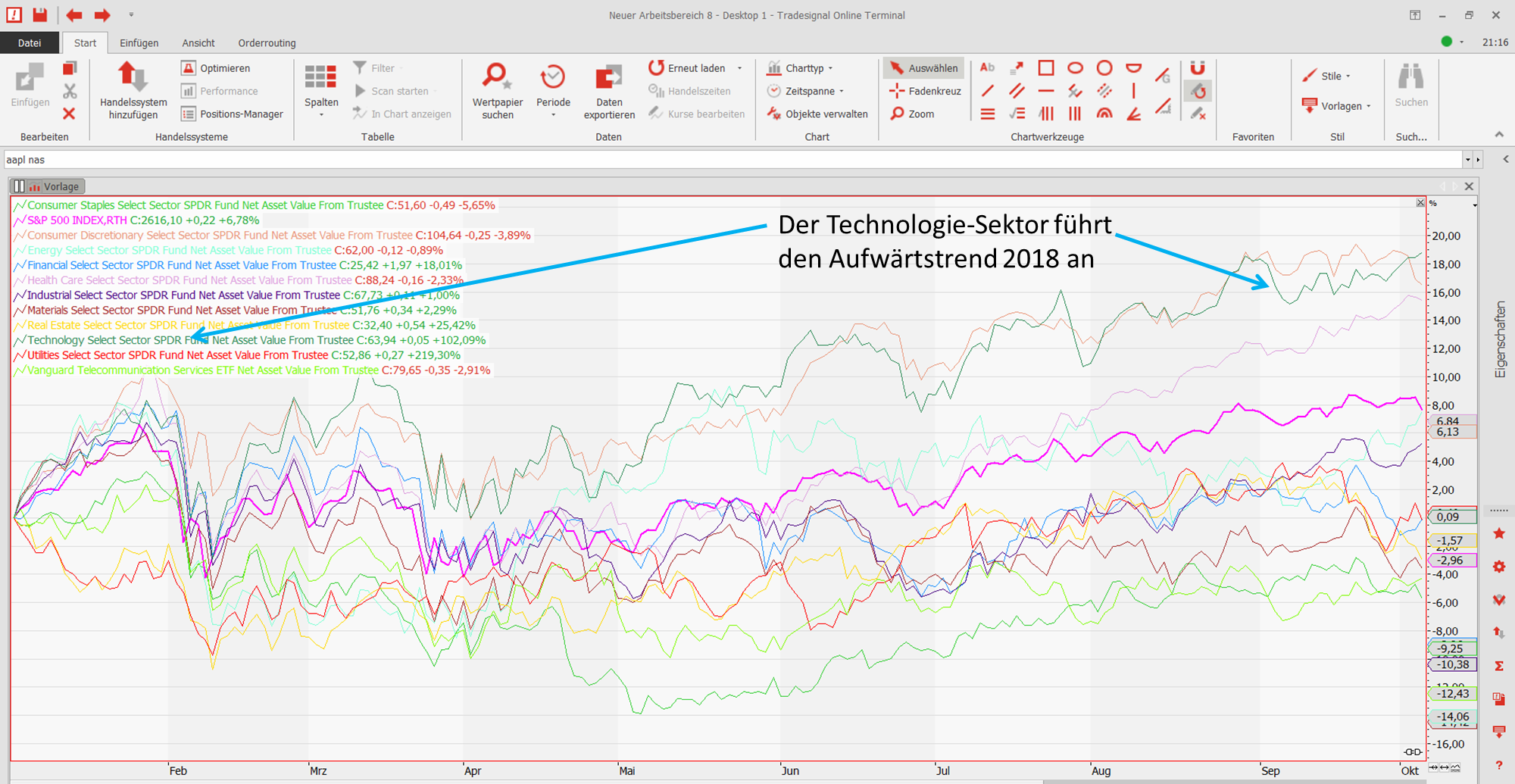
Task: Click the Daten exportieren button
Action: click(x=609, y=91)
